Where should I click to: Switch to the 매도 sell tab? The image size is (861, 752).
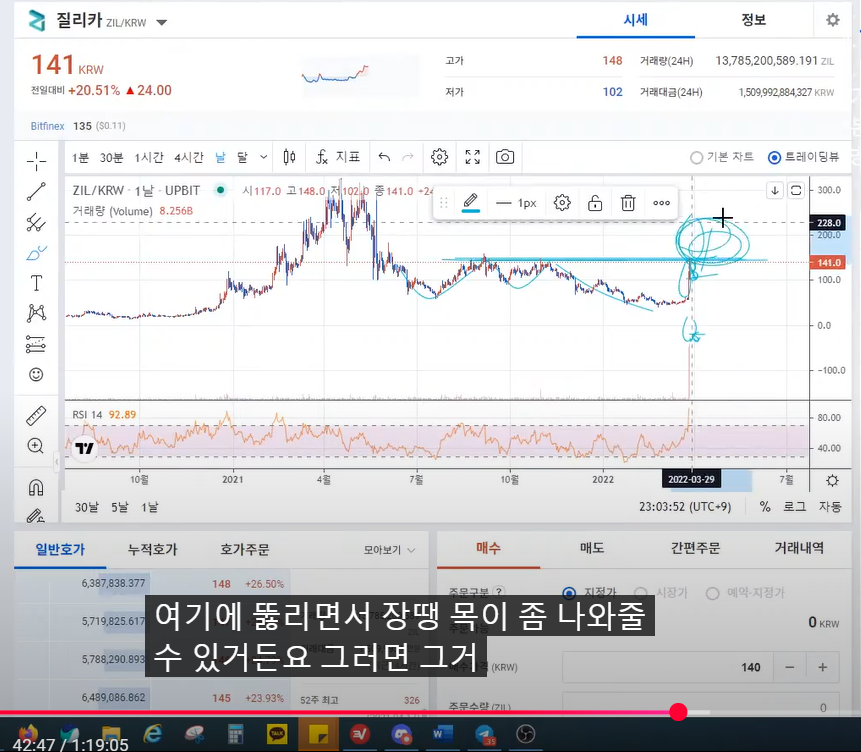[x=592, y=548]
